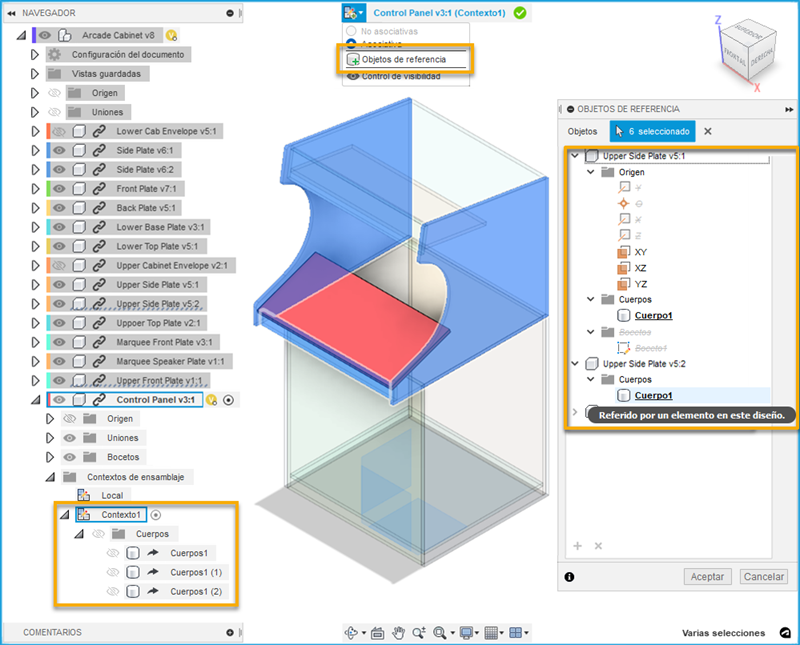This screenshot has height=645, width=800.
Task: Click blue color bar of Arcade Cabinet v8
Action: coord(34,35)
